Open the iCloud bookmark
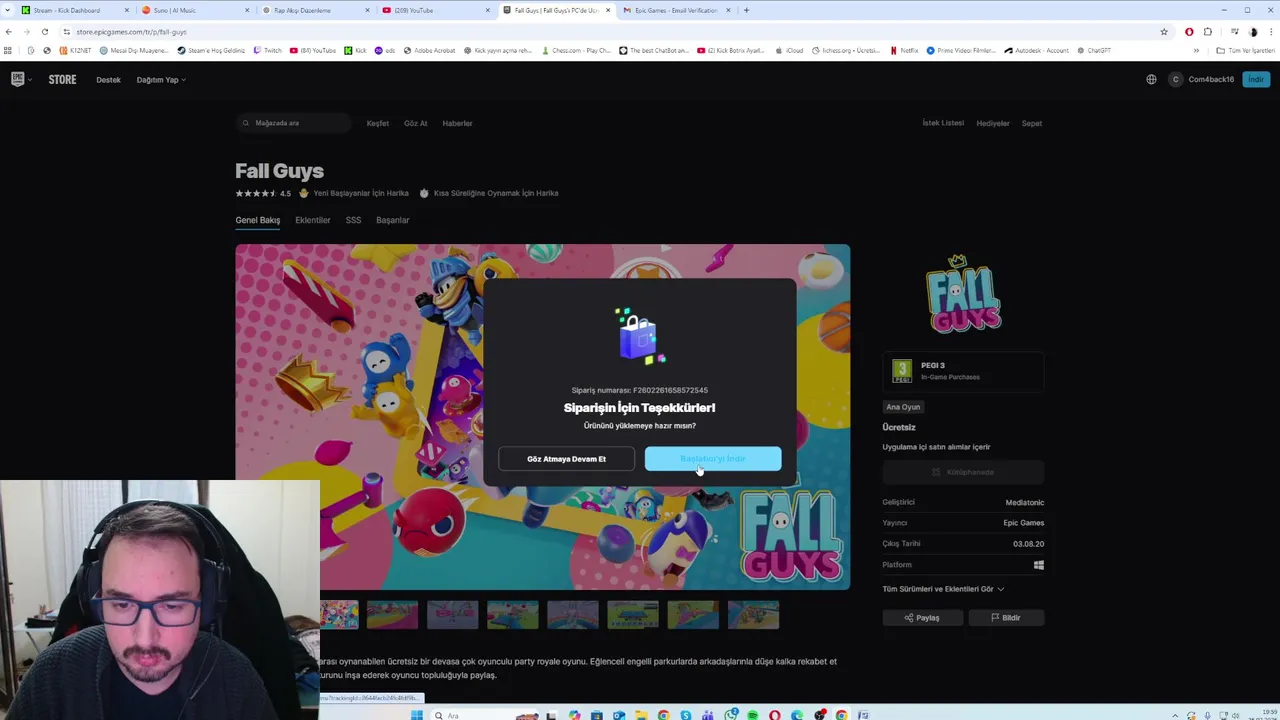The height and width of the screenshot is (720, 1280). click(789, 50)
